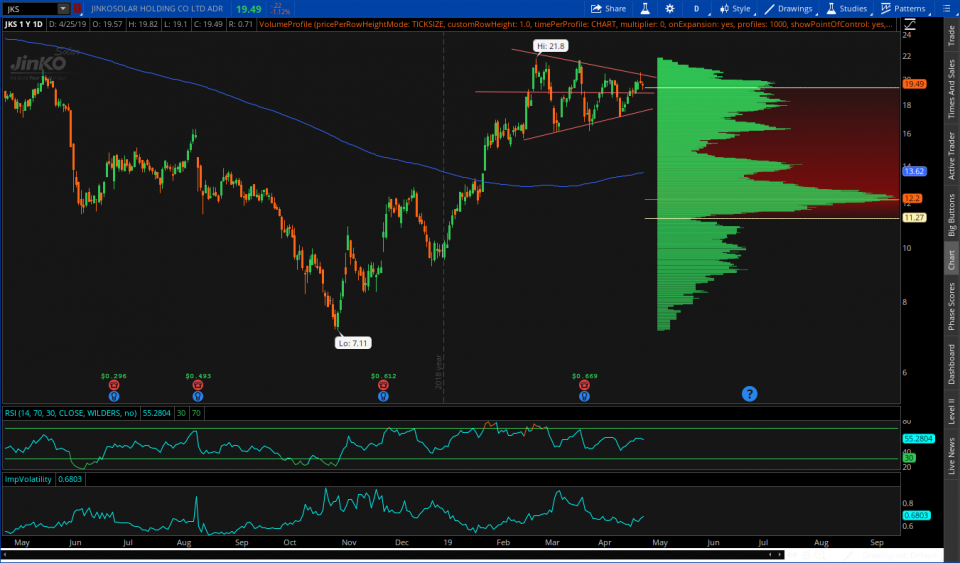This screenshot has width=960, height=563.
Task: Click the O: 19.57 open readout
Action: [x=108, y=24]
